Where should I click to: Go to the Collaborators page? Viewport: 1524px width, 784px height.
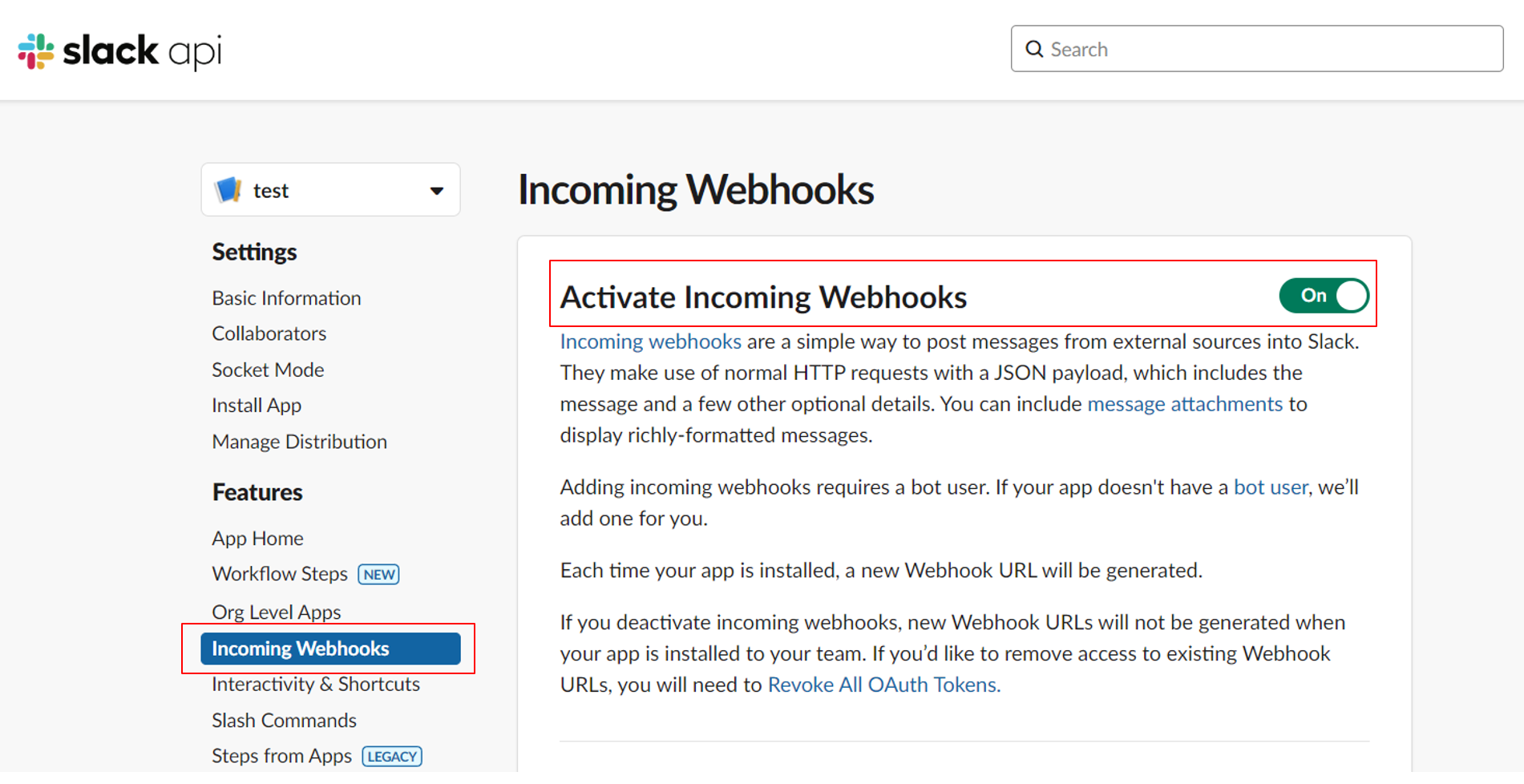[269, 333]
